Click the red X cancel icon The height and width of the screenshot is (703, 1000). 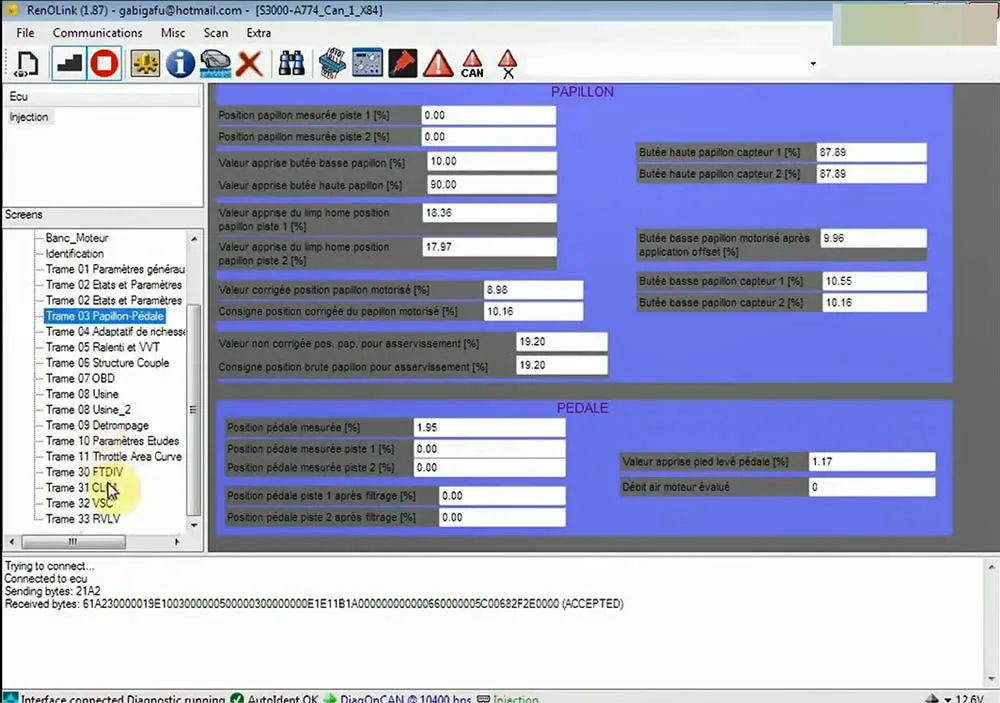coord(249,63)
